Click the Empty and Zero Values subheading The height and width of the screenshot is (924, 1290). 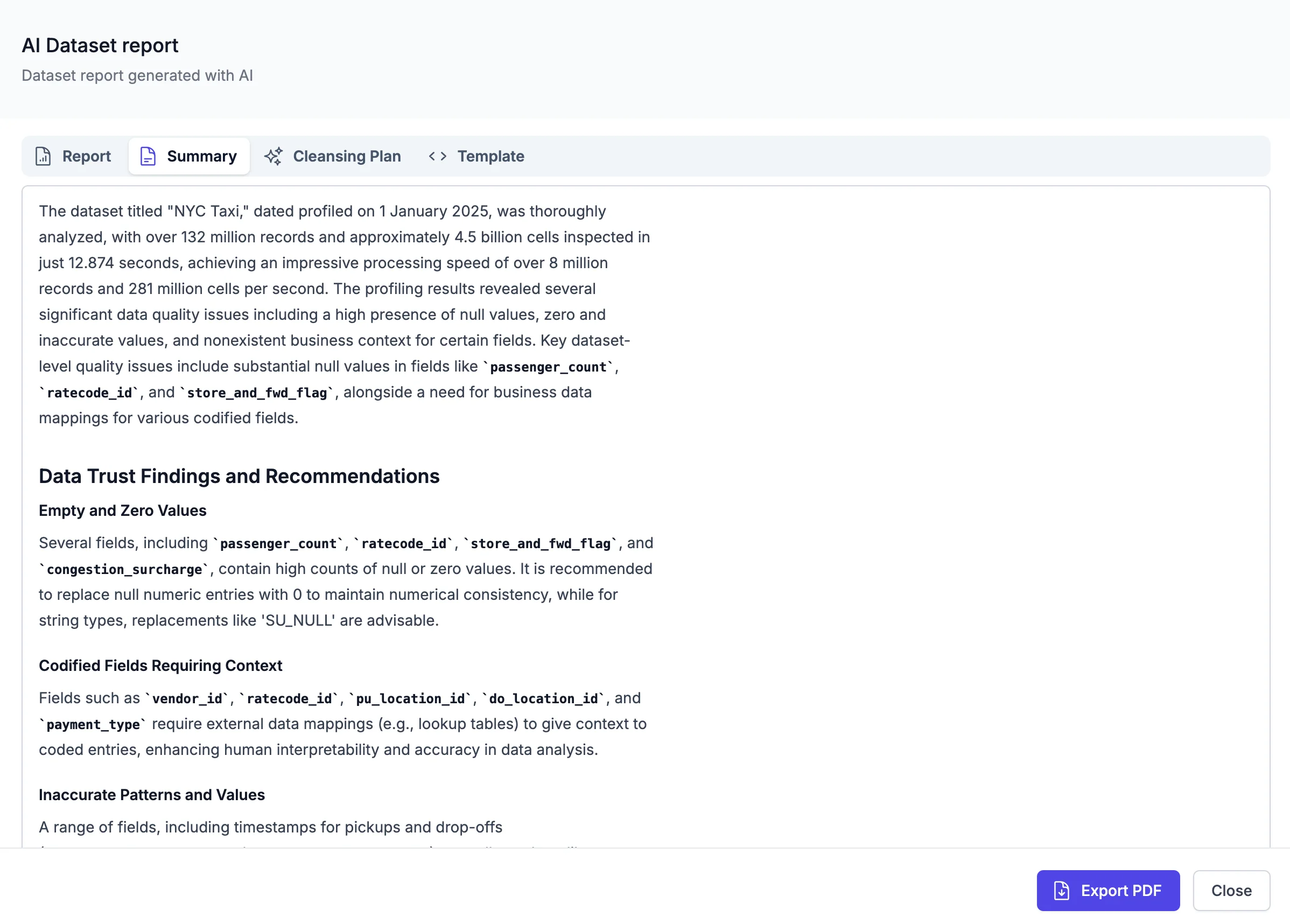tap(122, 510)
